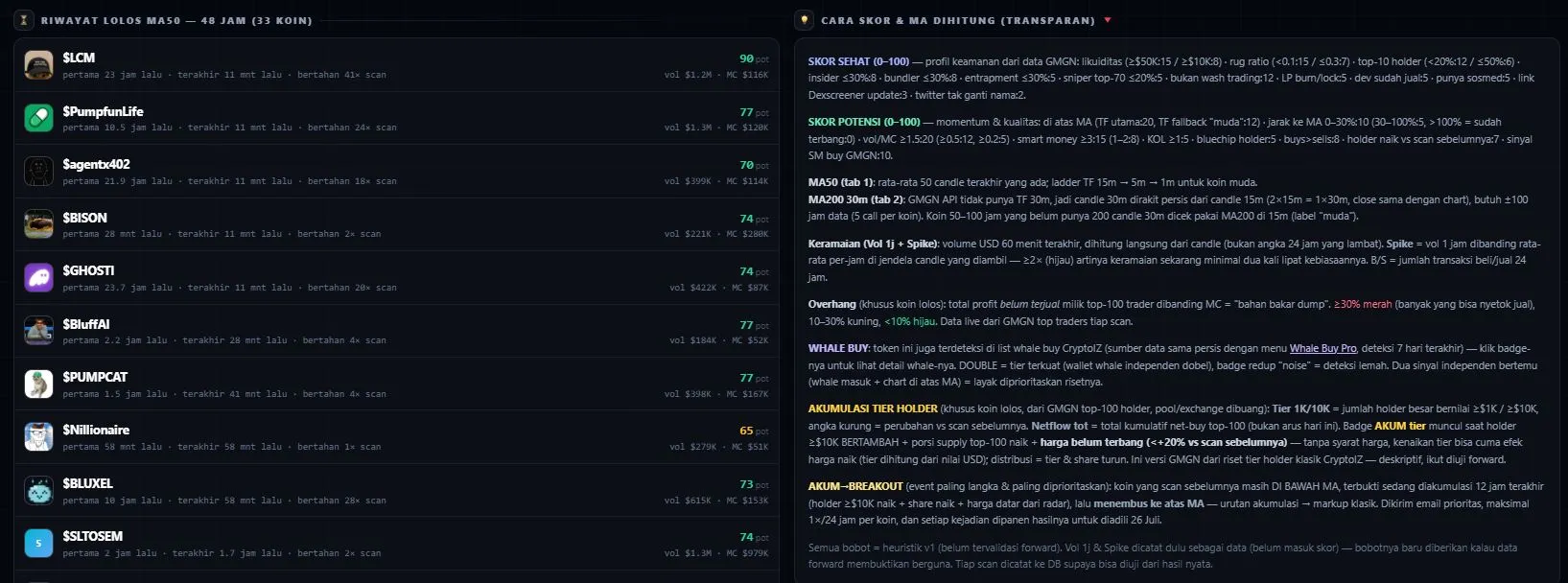This screenshot has height=583, width=1568.
Task: Click the 'AKUM tier' badge text
Action: click(1400, 426)
